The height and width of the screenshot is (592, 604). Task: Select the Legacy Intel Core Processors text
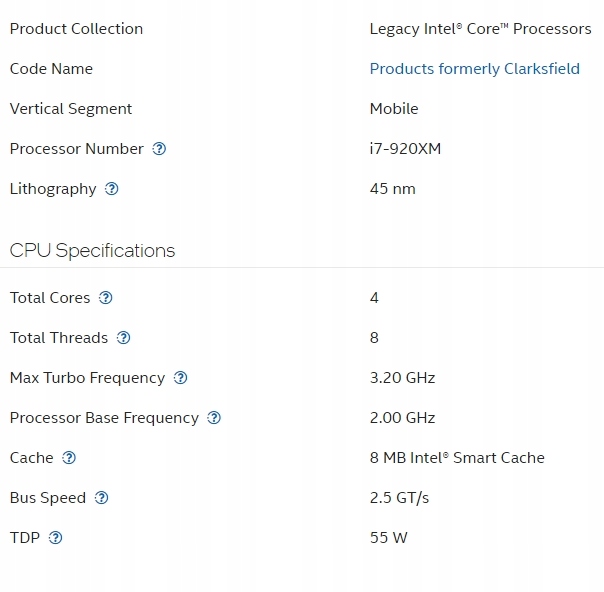click(480, 29)
